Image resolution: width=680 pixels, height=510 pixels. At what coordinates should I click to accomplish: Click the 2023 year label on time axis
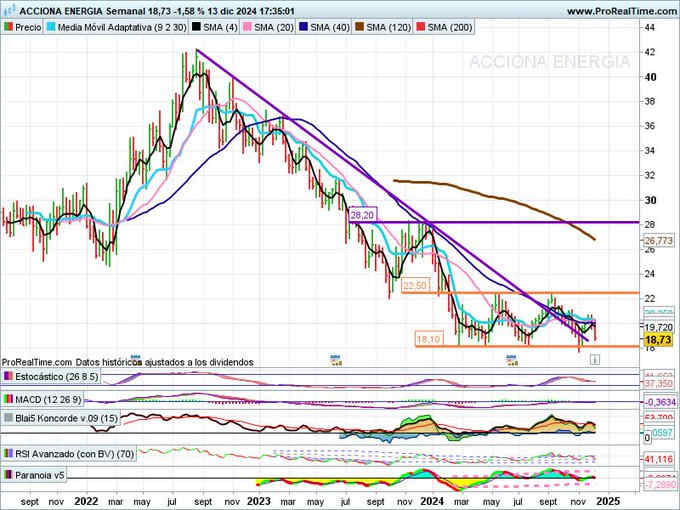coord(258,501)
